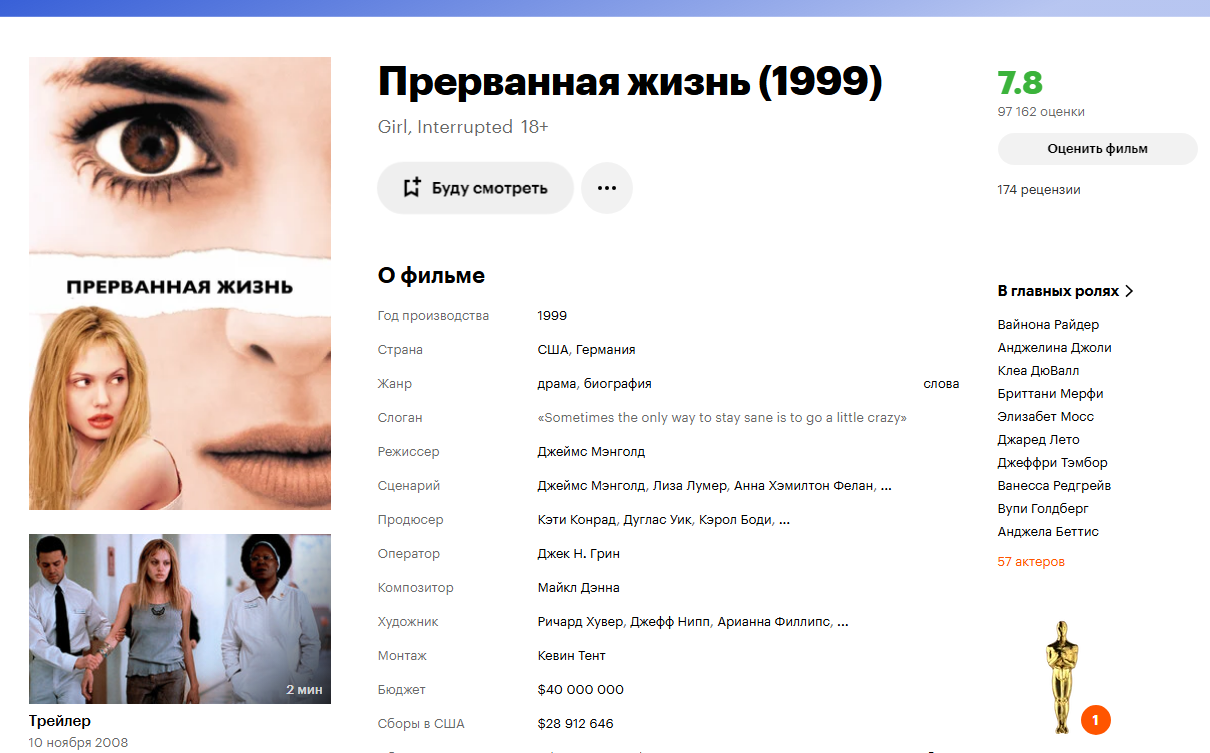The height and width of the screenshot is (753, 1210).
Task: Expand more producers ellipsis in Продюсер row
Action: click(x=784, y=521)
